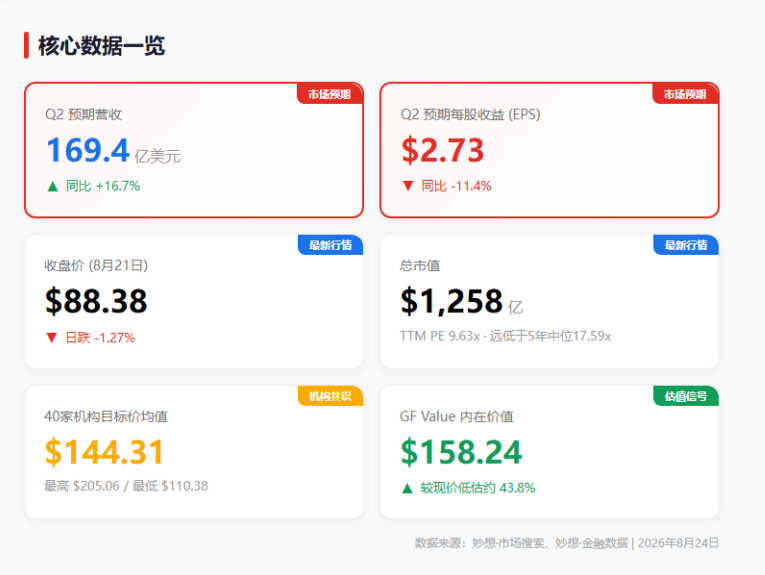This screenshot has height=575, width=765.
Task: Click the $1,258 亿 market cap value
Action: click(462, 301)
